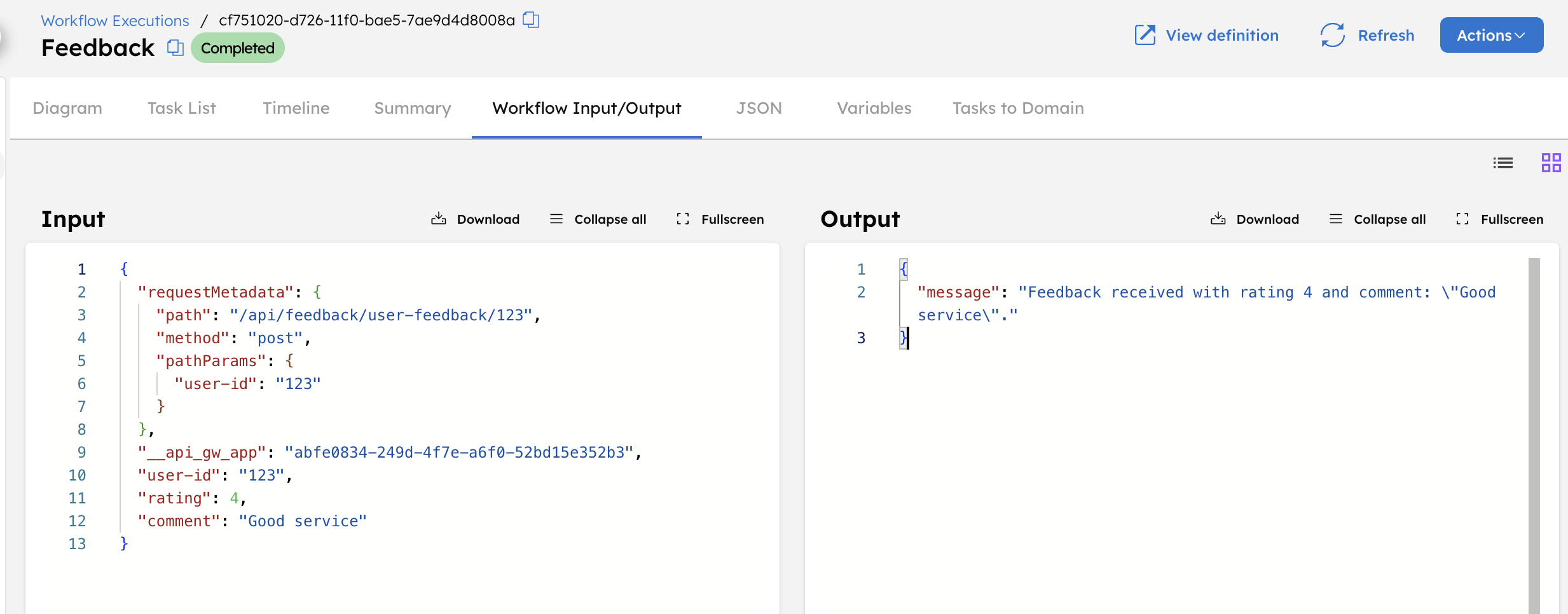Viewport: 1568px width, 614px height.
Task: Collapse all entries in the Output panel
Action: (1377, 219)
